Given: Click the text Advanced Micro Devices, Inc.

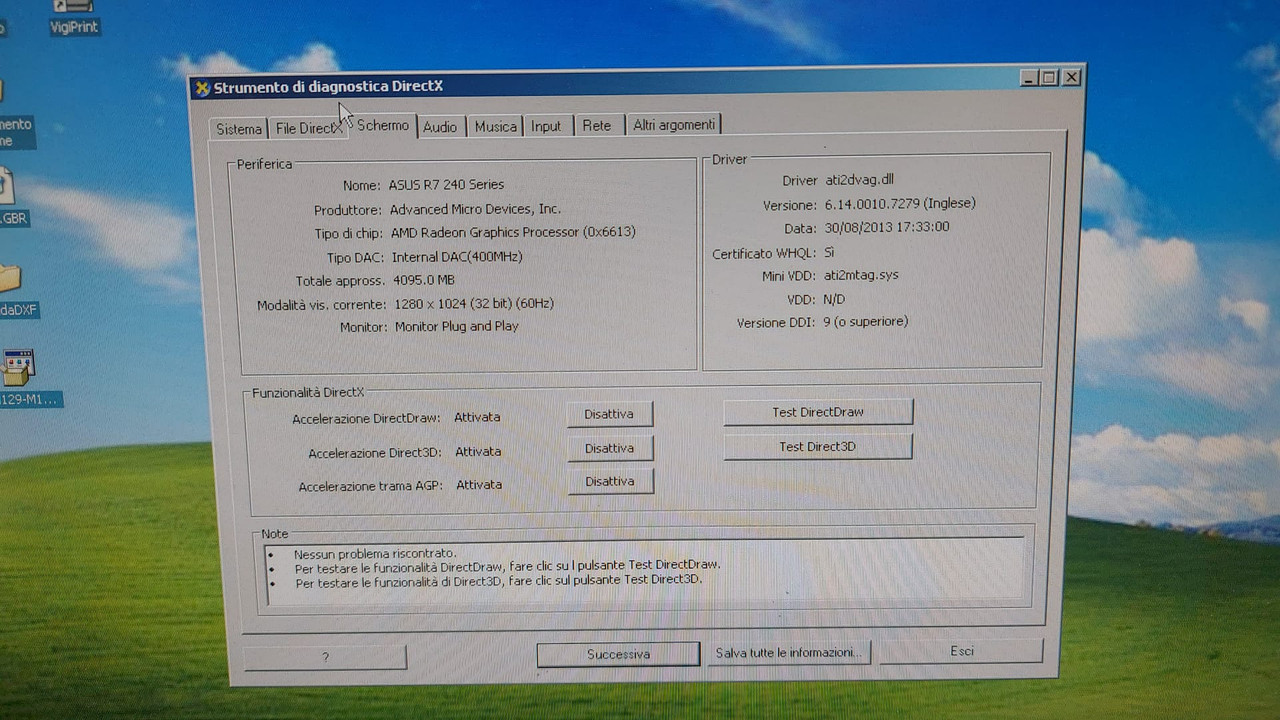Looking at the screenshot, I should pyautogui.click(x=475, y=209).
